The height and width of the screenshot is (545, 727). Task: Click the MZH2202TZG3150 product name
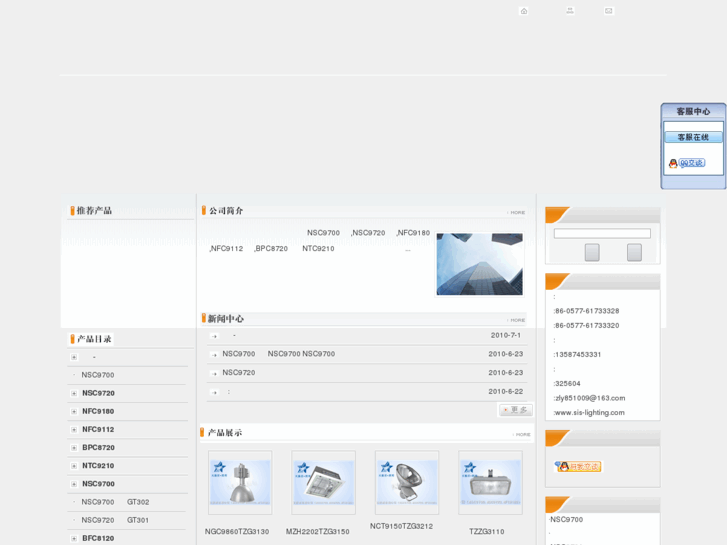pyautogui.click(x=318, y=532)
